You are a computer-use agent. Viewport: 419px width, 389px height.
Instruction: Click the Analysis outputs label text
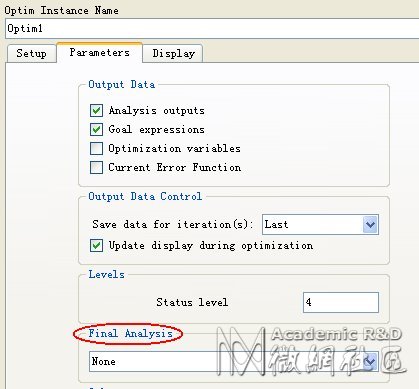157,111
